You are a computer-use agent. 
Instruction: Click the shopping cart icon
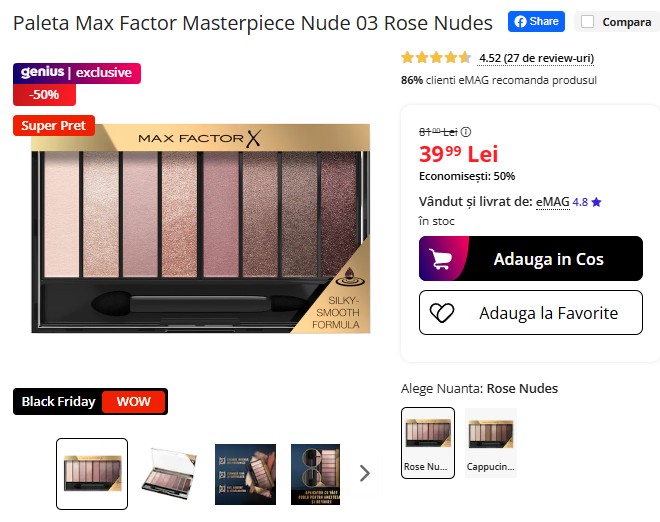[x=440, y=258]
